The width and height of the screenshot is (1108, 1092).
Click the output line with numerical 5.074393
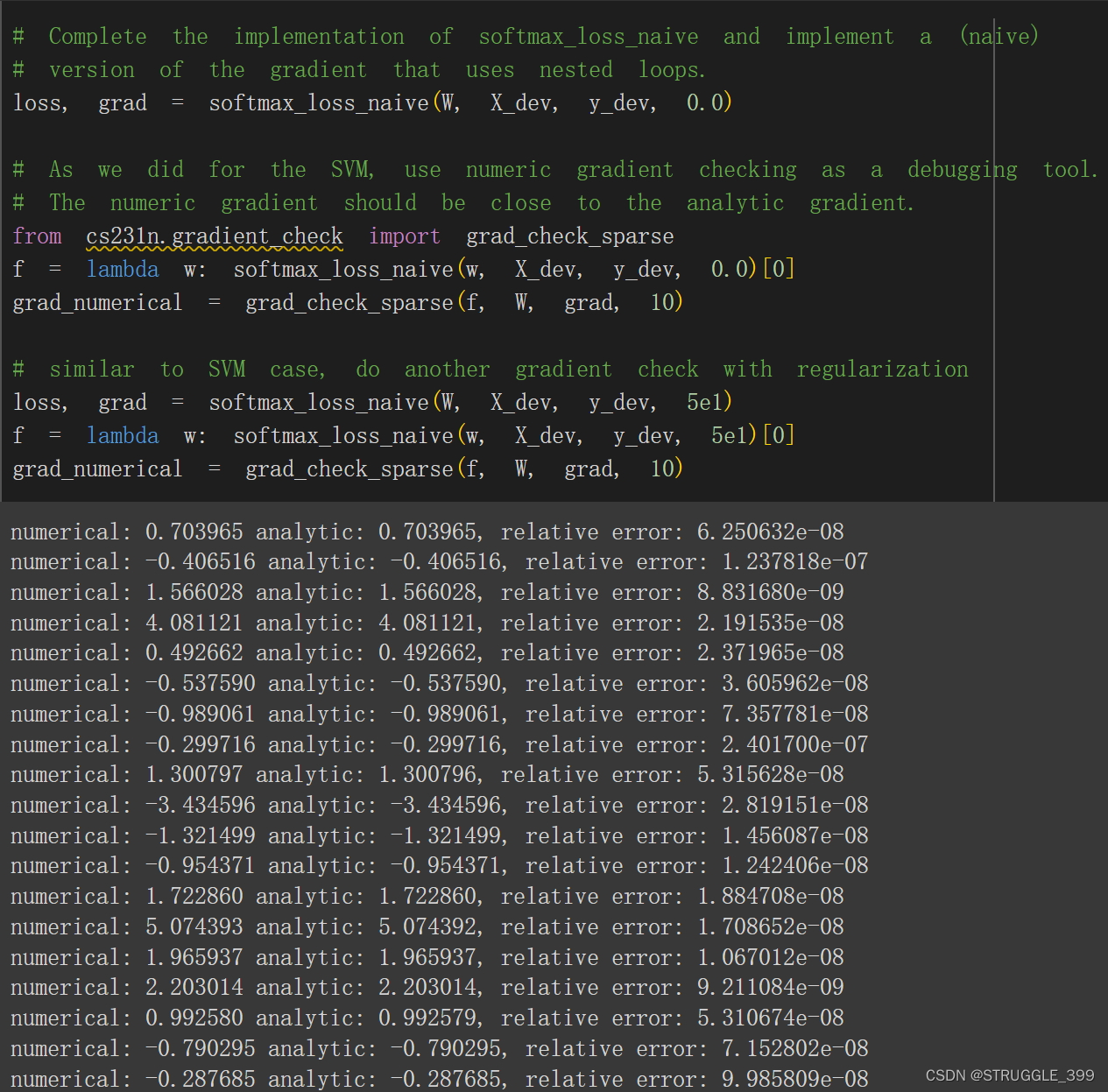click(427, 926)
